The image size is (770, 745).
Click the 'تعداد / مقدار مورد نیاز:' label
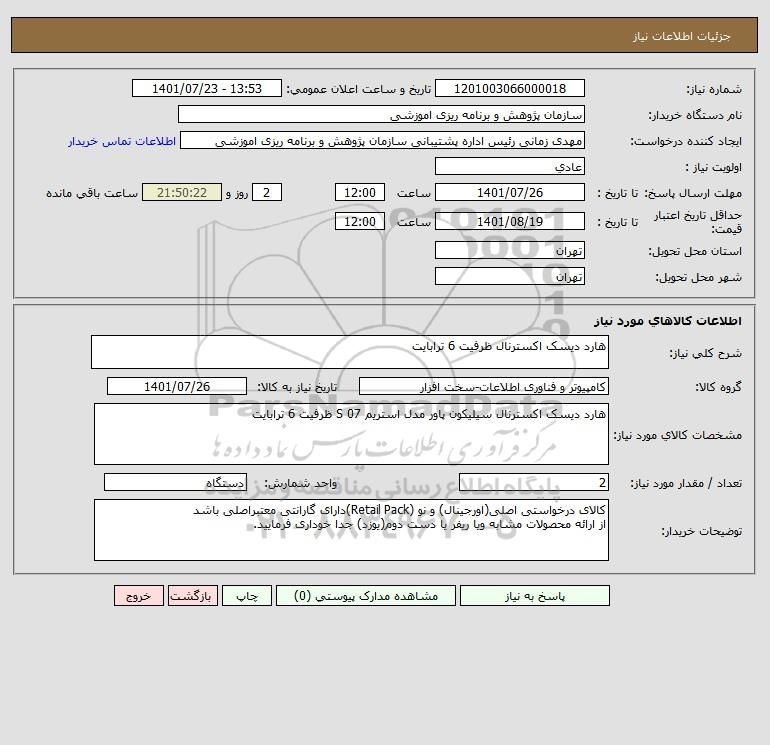click(x=686, y=483)
